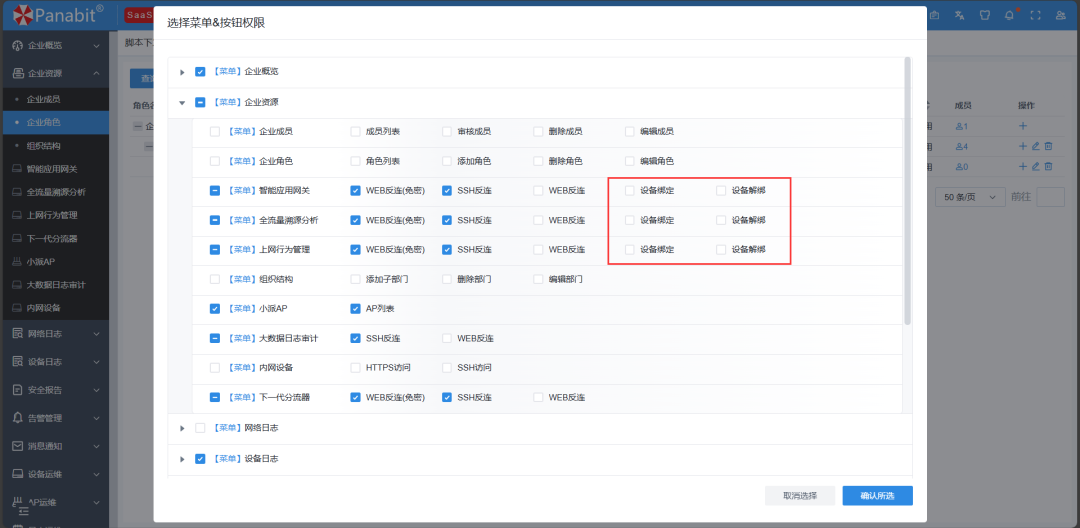This screenshot has height=528, width=1080.
Task: Click the 消息通知 envelope icon in sidebar
Action: (18, 446)
